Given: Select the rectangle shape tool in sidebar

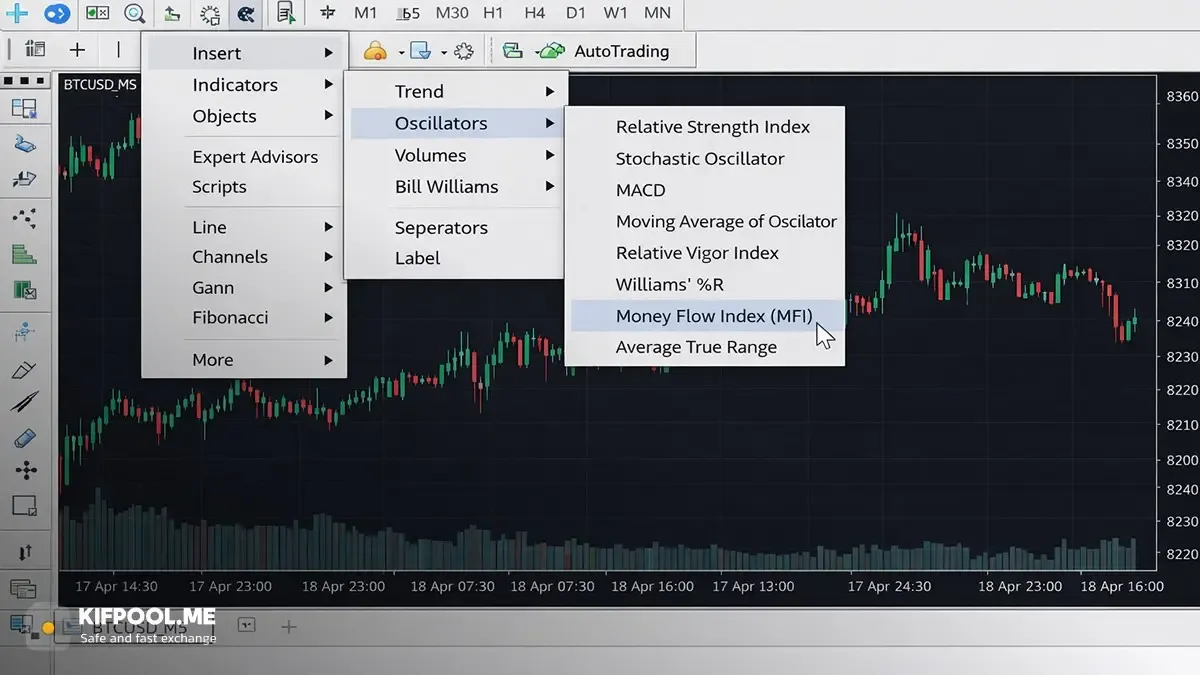Looking at the screenshot, I should (x=25, y=505).
